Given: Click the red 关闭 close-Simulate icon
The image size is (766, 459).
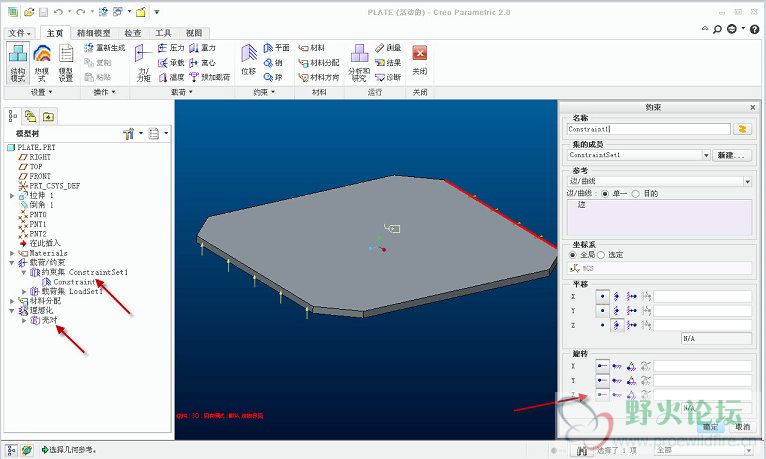Looking at the screenshot, I should click(x=420, y=52).
